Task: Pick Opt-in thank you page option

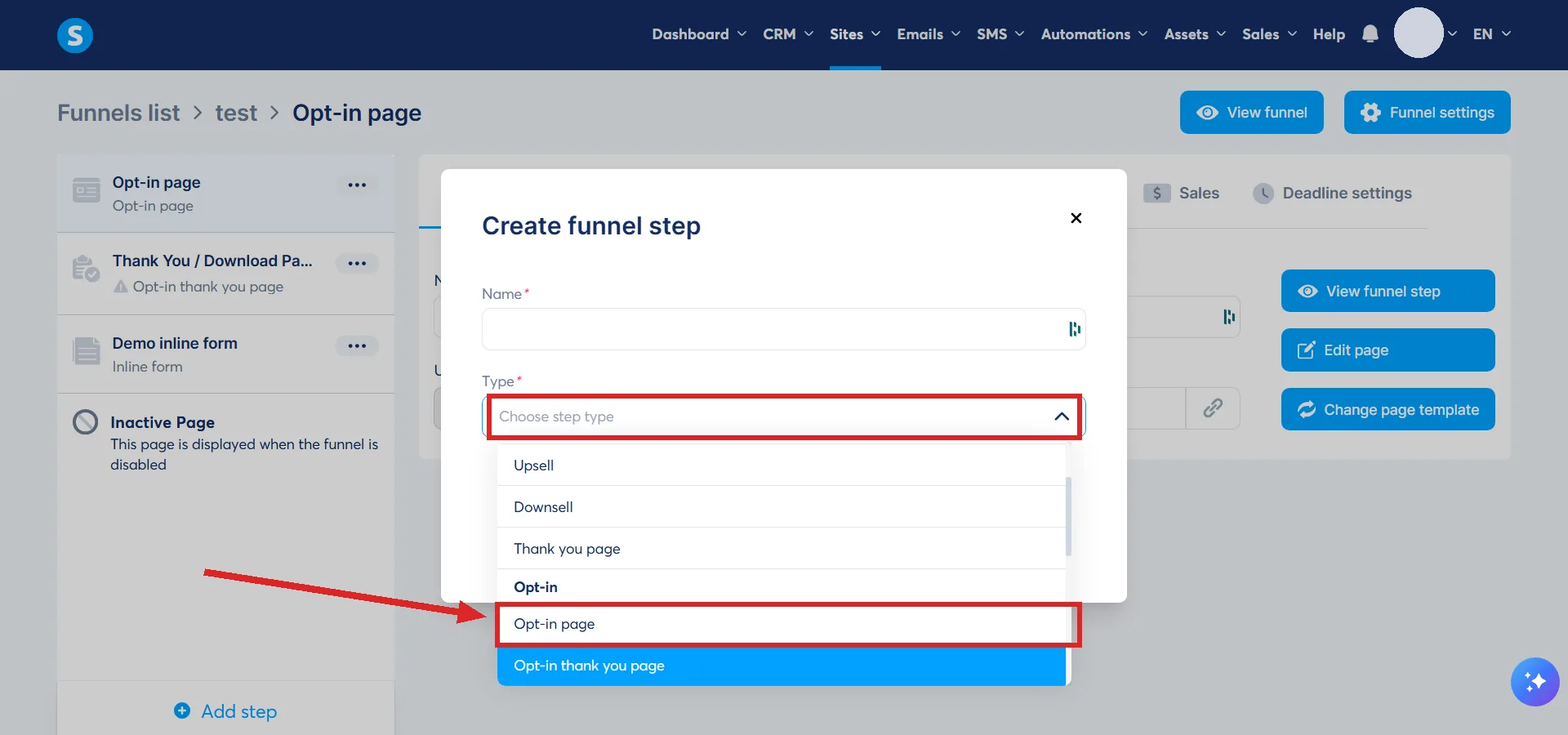Action: [x=782, y=666]
